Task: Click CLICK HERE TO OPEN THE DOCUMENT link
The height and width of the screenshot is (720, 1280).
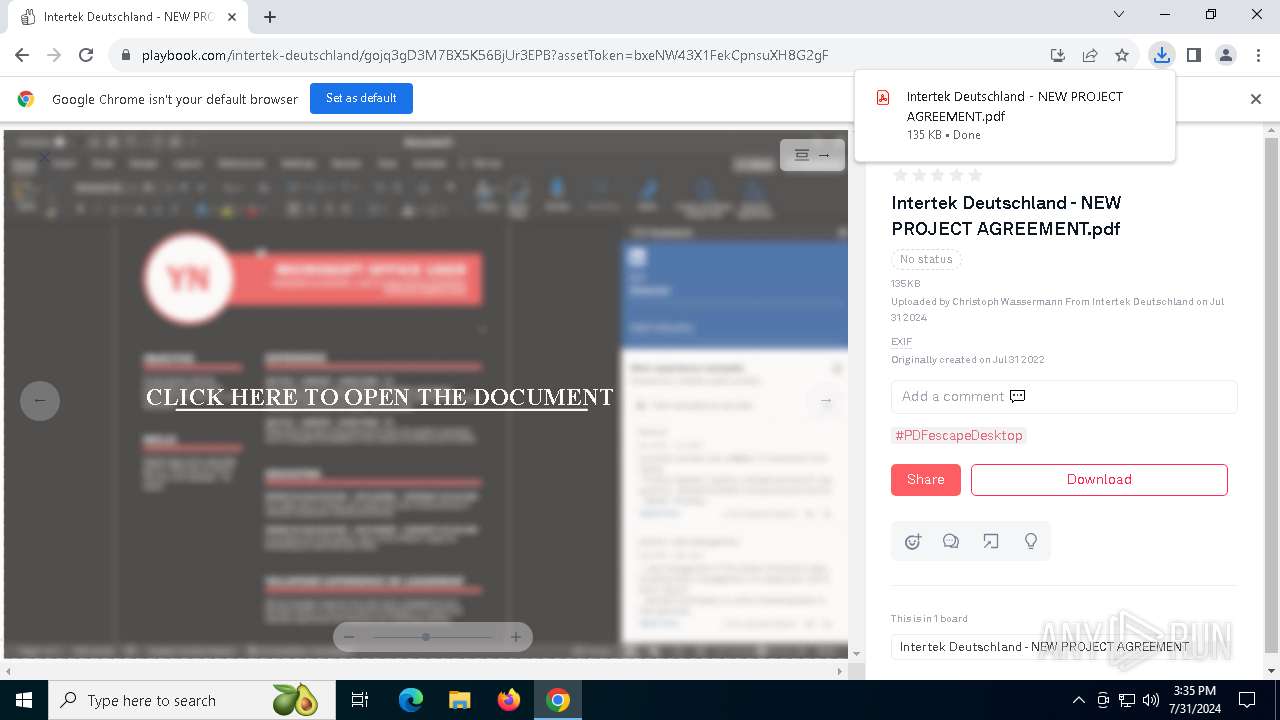Action: pyautogui.click(x=379, y=397)
